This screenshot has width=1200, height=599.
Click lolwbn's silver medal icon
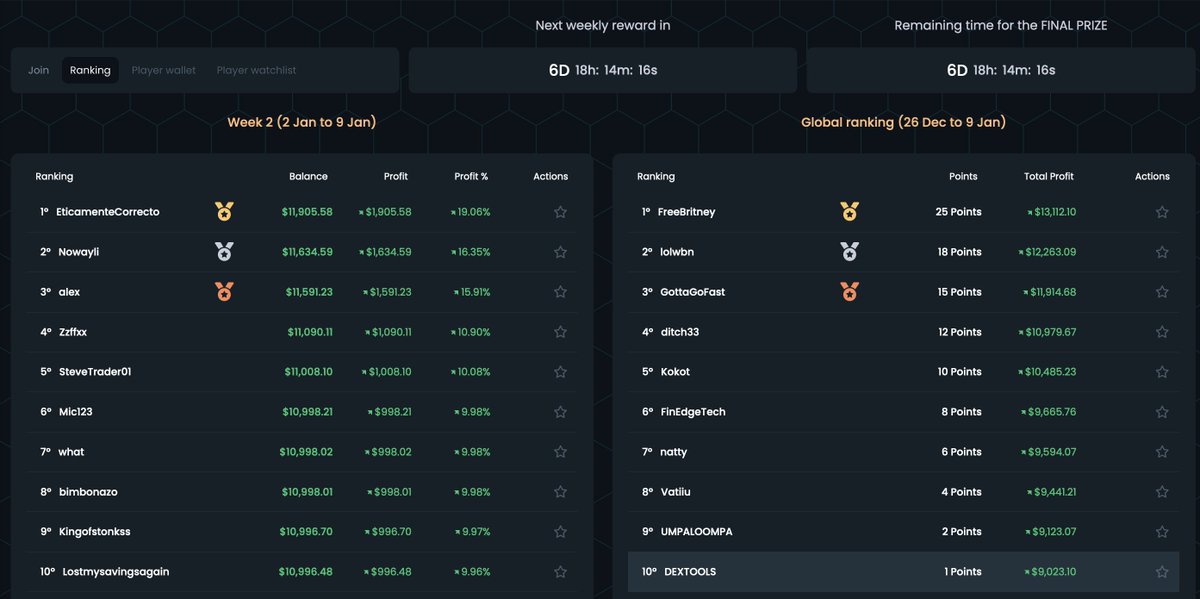pos(849,251)
